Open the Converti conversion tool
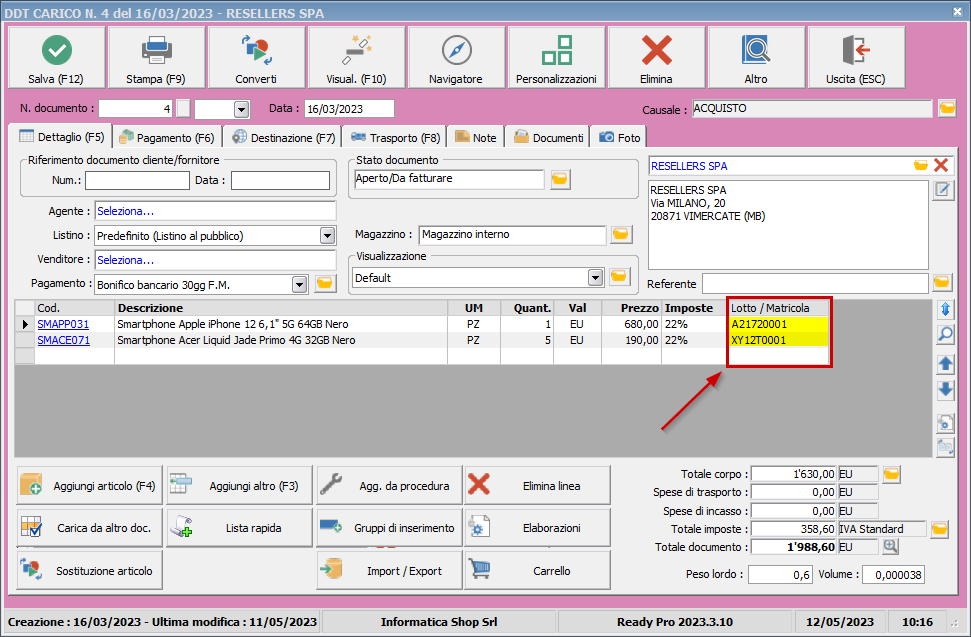 click(256, 58)
